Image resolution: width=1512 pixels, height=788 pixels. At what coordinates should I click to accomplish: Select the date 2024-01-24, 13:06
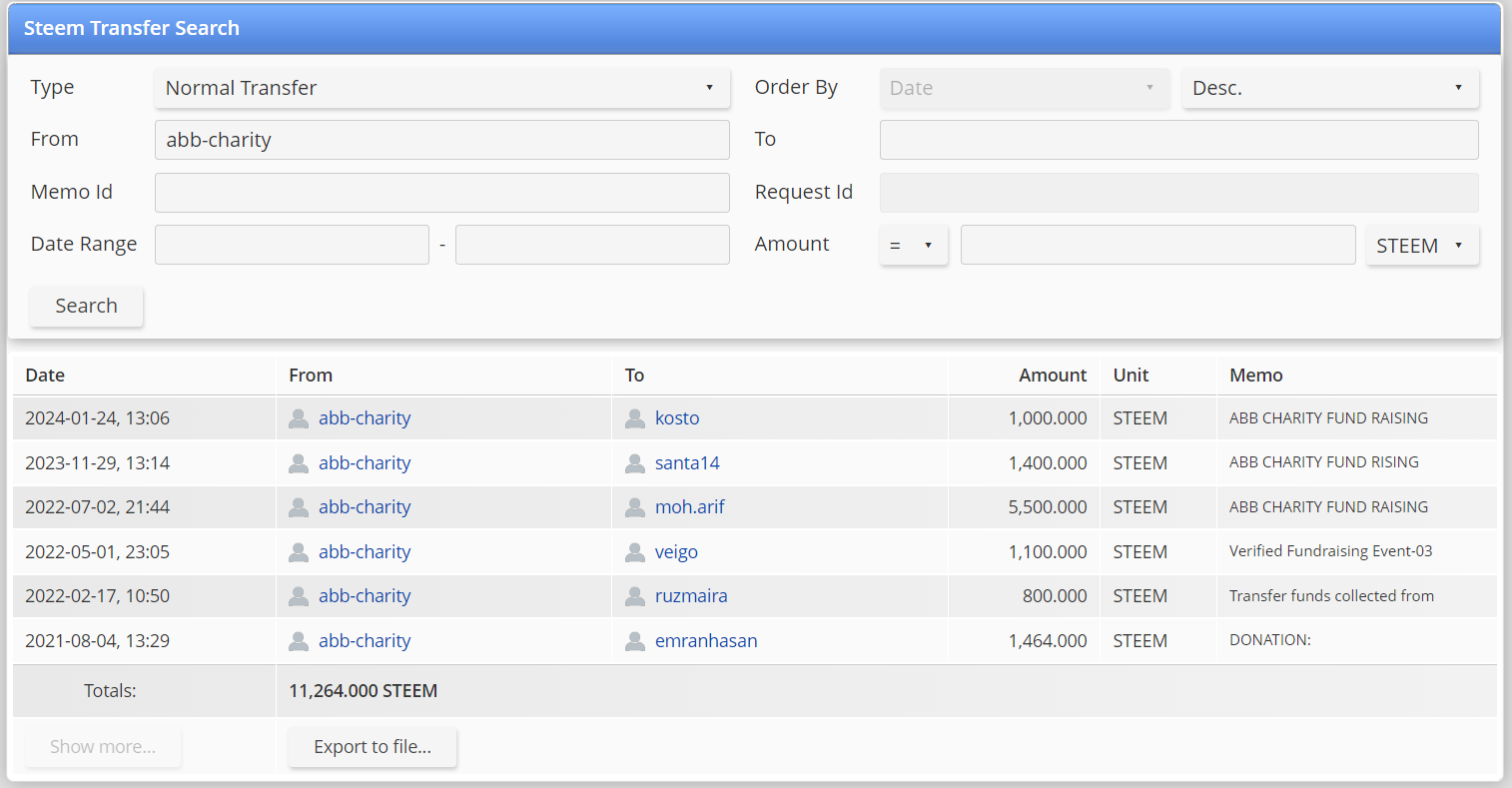coord(98,418)
